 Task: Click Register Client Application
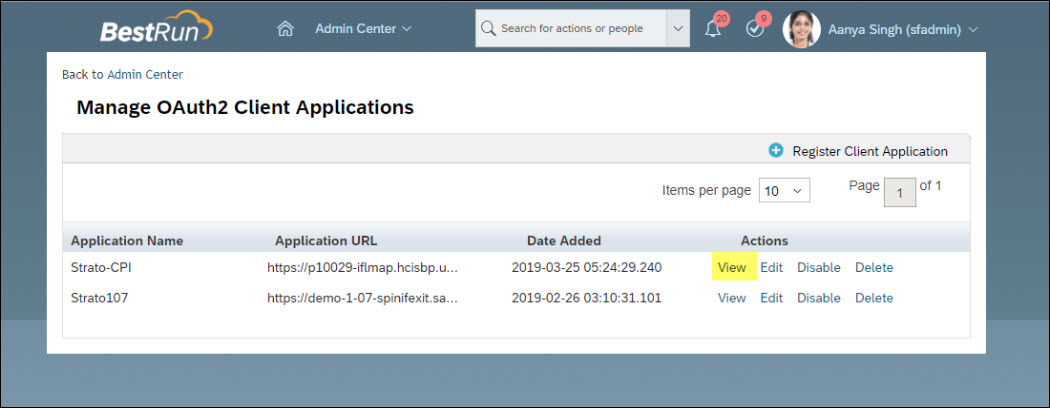[x=869, y=151]
